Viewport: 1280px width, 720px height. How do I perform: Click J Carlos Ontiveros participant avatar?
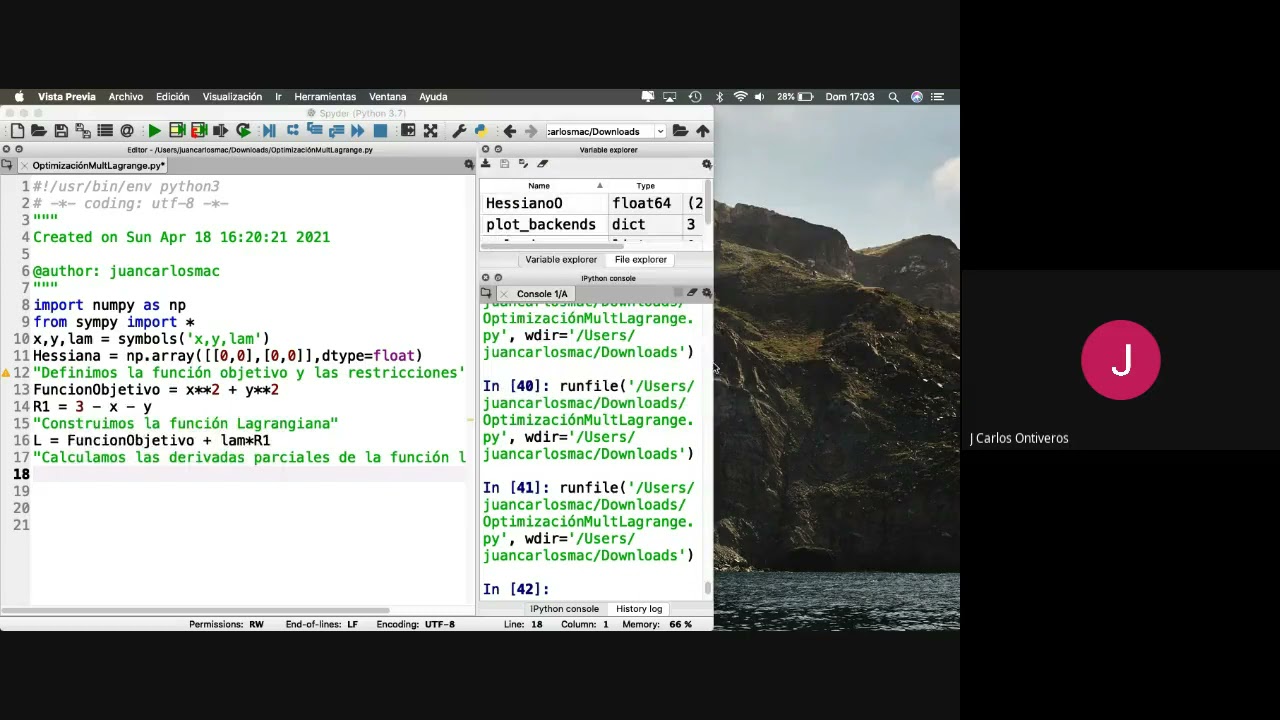coord(1120,360)
